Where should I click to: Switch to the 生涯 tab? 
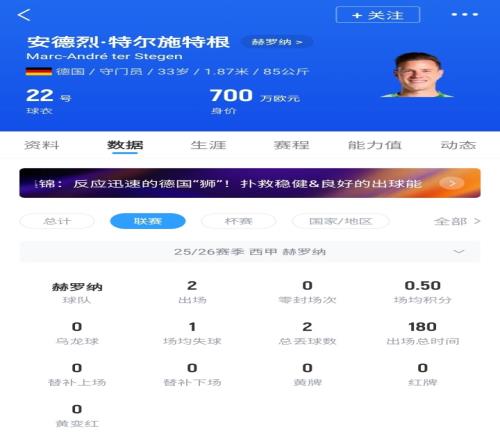coord(208,145)
